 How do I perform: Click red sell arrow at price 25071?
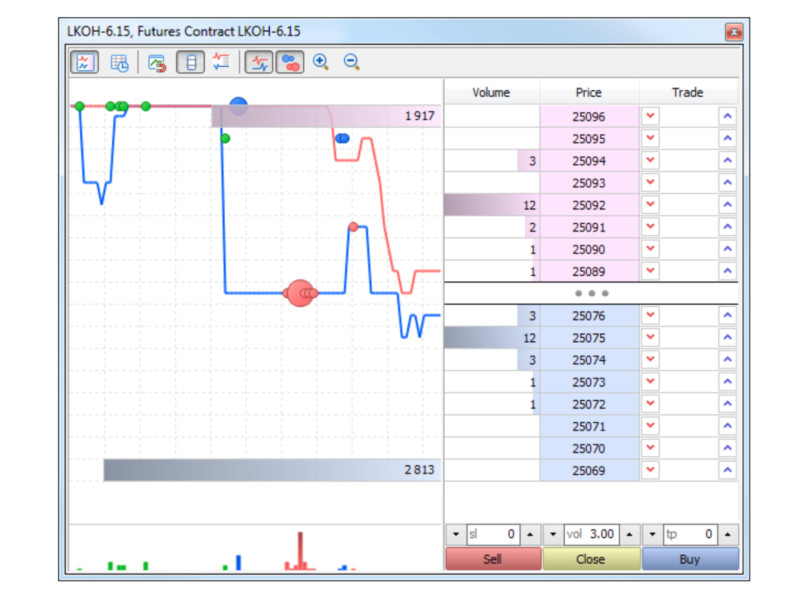point(650,426)
